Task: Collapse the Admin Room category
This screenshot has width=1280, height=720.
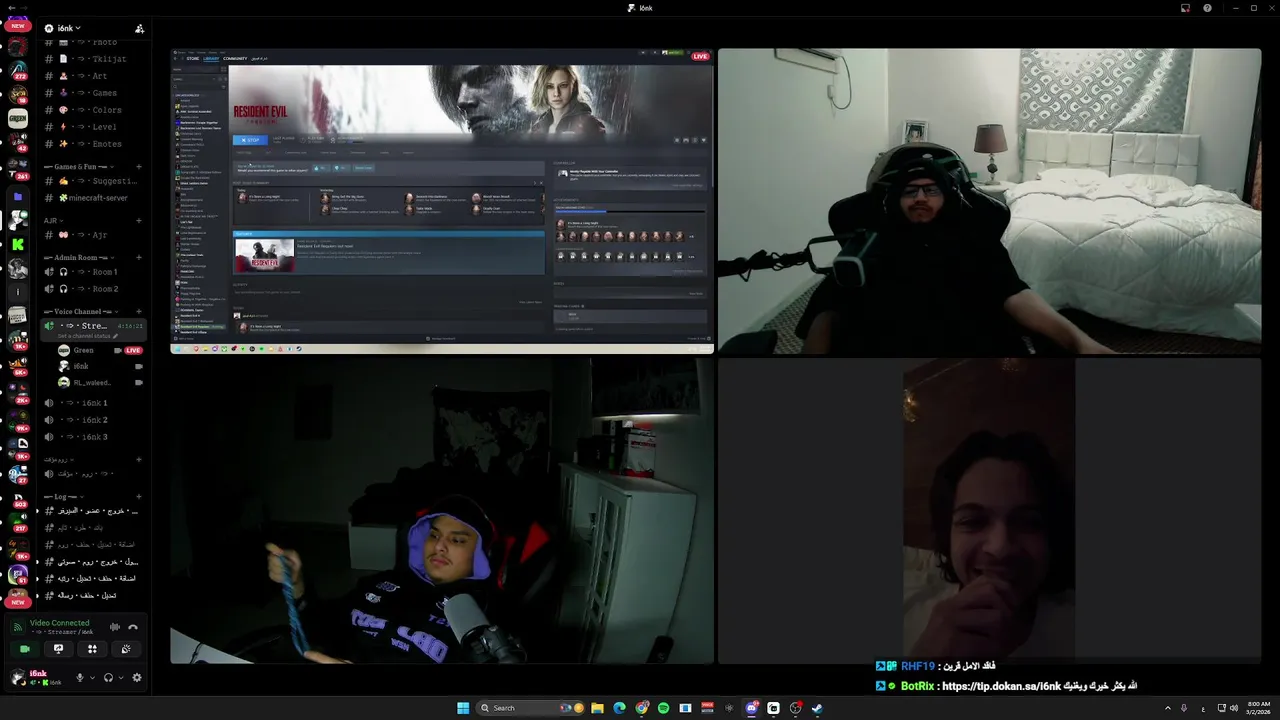Action: 77,257
